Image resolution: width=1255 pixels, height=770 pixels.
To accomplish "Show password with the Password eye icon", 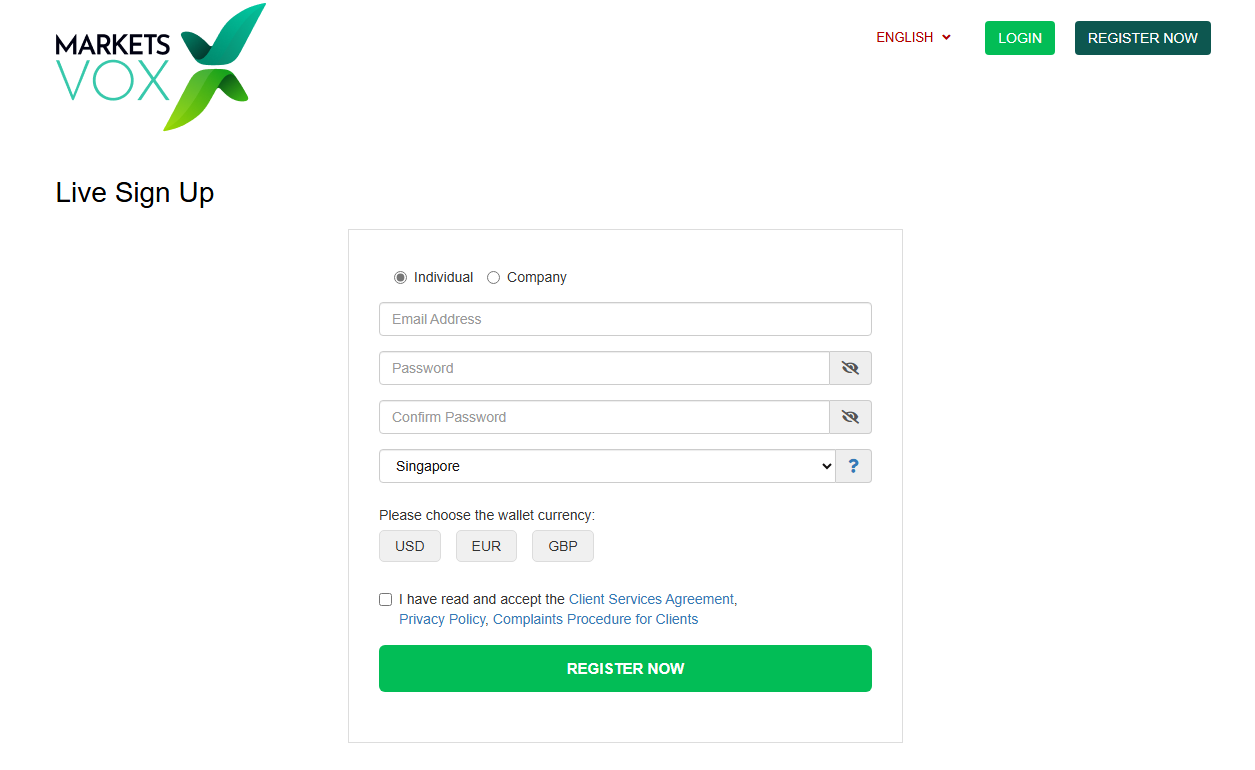I will coord(850,368).
